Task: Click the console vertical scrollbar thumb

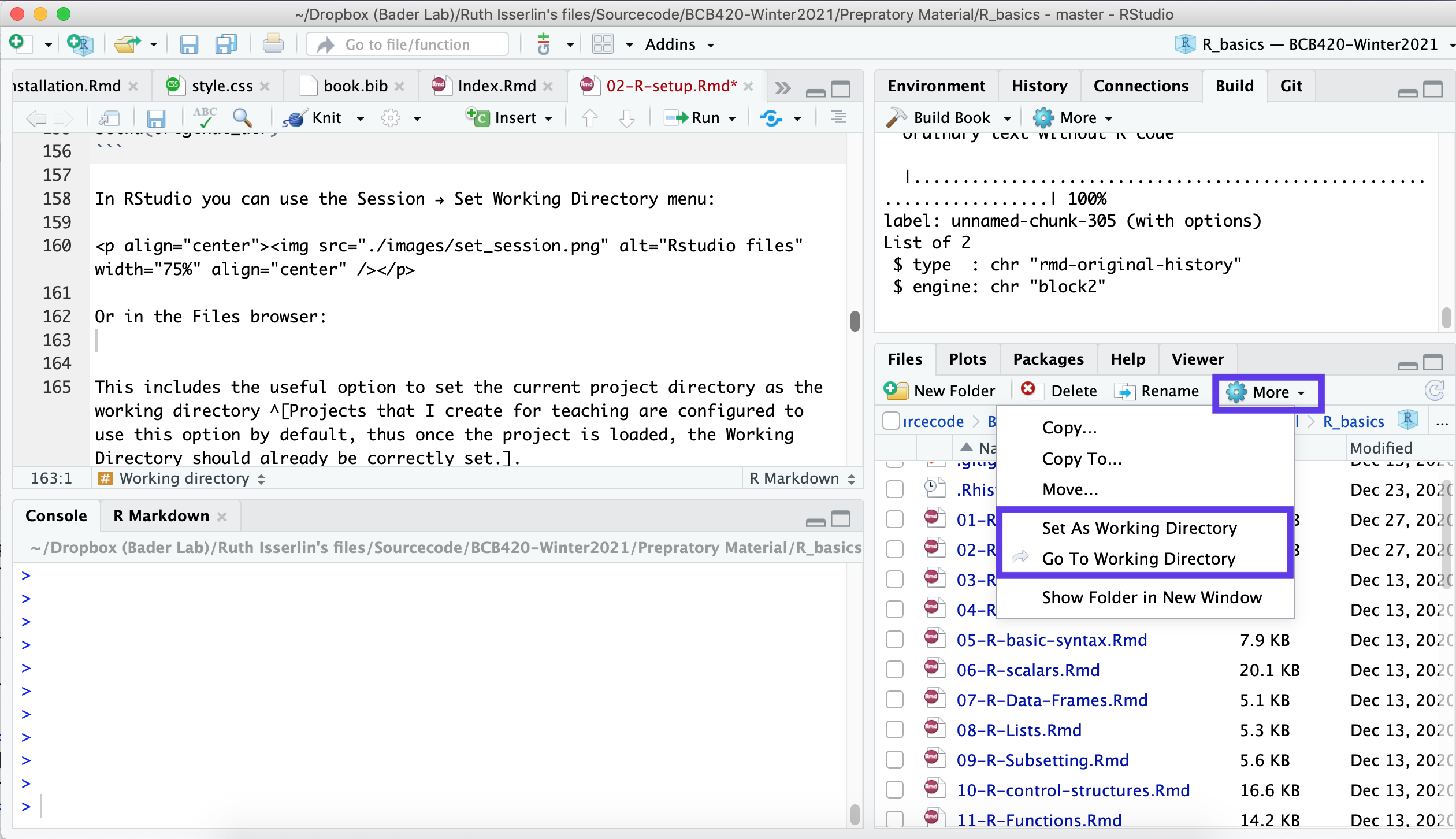Action: 855,814
